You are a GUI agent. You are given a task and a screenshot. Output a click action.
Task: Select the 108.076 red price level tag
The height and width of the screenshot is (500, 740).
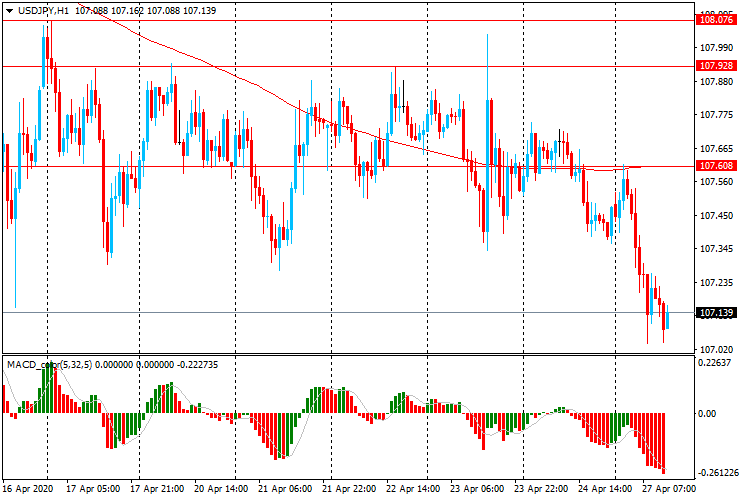coord(716,20)
